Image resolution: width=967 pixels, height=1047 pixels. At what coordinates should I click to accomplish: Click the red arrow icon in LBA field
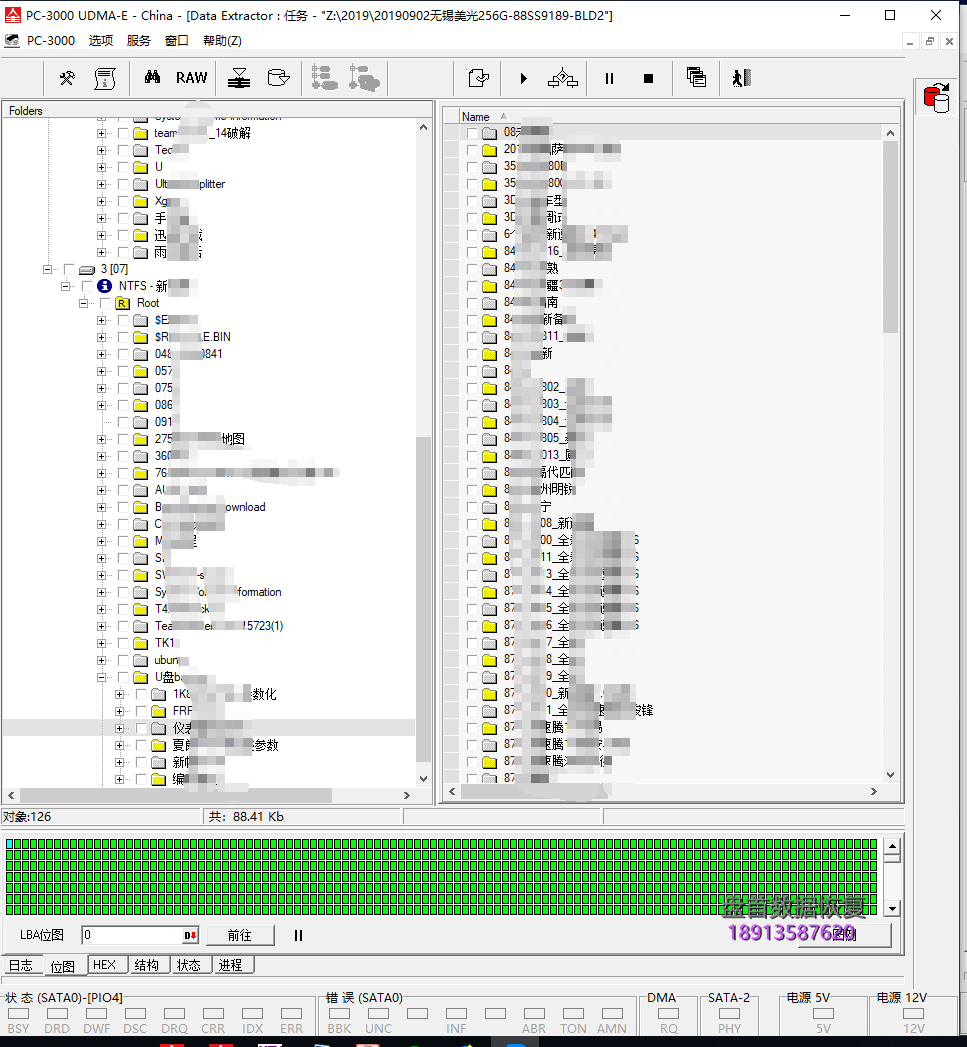point(190,935)
